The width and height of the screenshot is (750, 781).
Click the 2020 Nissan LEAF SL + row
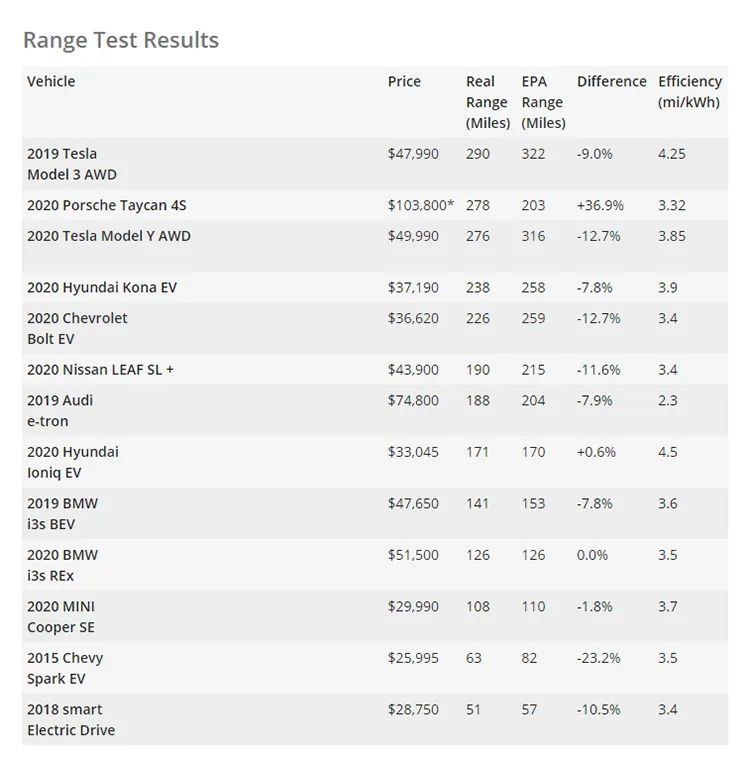(x=375, y=370)
